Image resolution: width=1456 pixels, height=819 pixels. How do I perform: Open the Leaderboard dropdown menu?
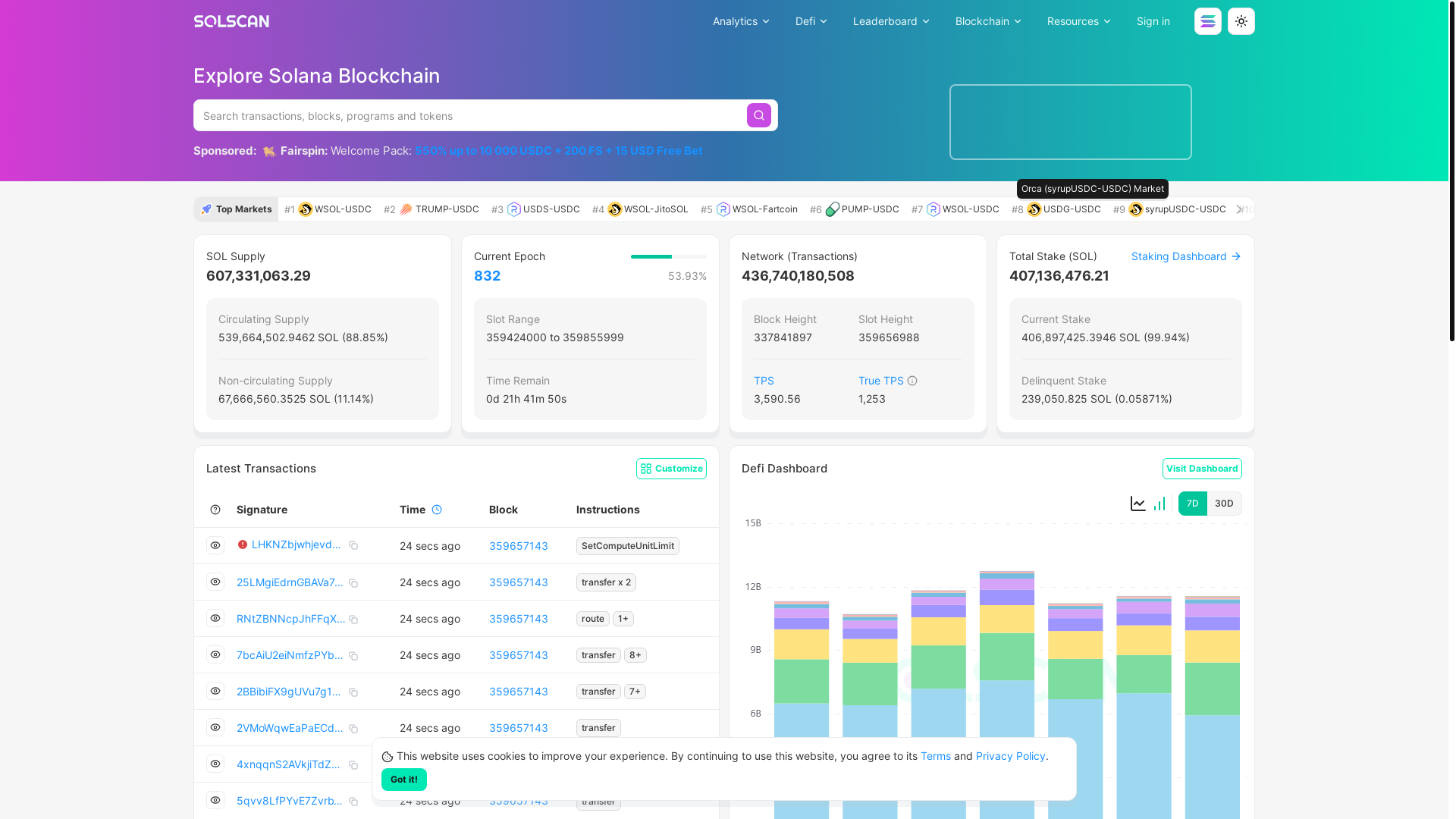click(x=891, y=21)
